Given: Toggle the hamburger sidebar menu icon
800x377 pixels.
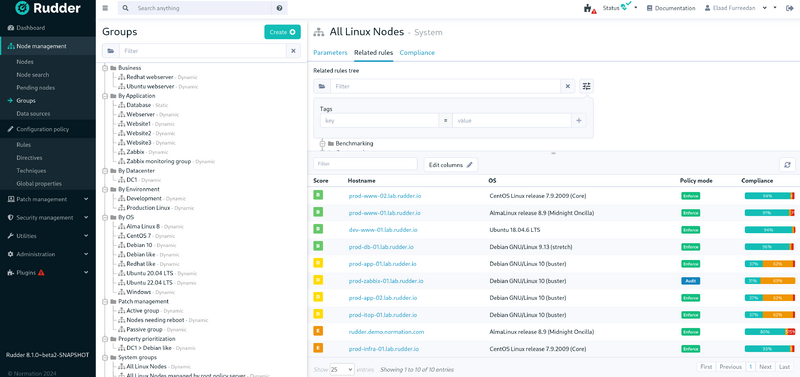Looking at the screenshot, I should click(105, 8).
